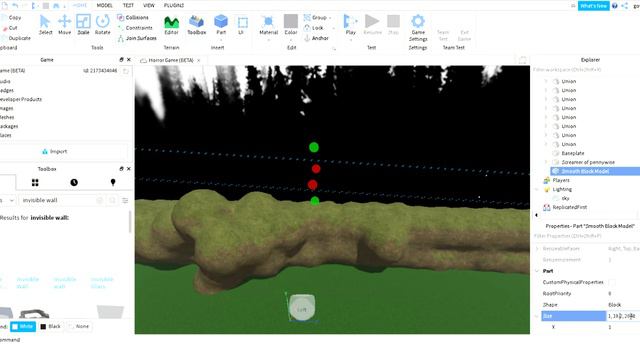Viewport: 640px width, 360px height.
Task: Toggle Collisions option
Action: 133,18
